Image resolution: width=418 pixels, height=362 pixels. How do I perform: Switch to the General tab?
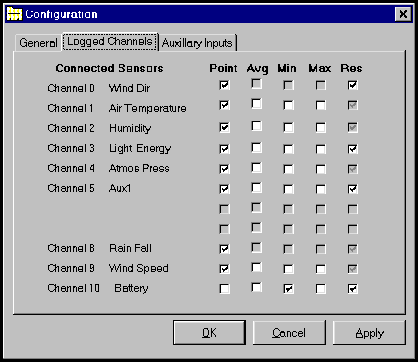coord(38,43)
